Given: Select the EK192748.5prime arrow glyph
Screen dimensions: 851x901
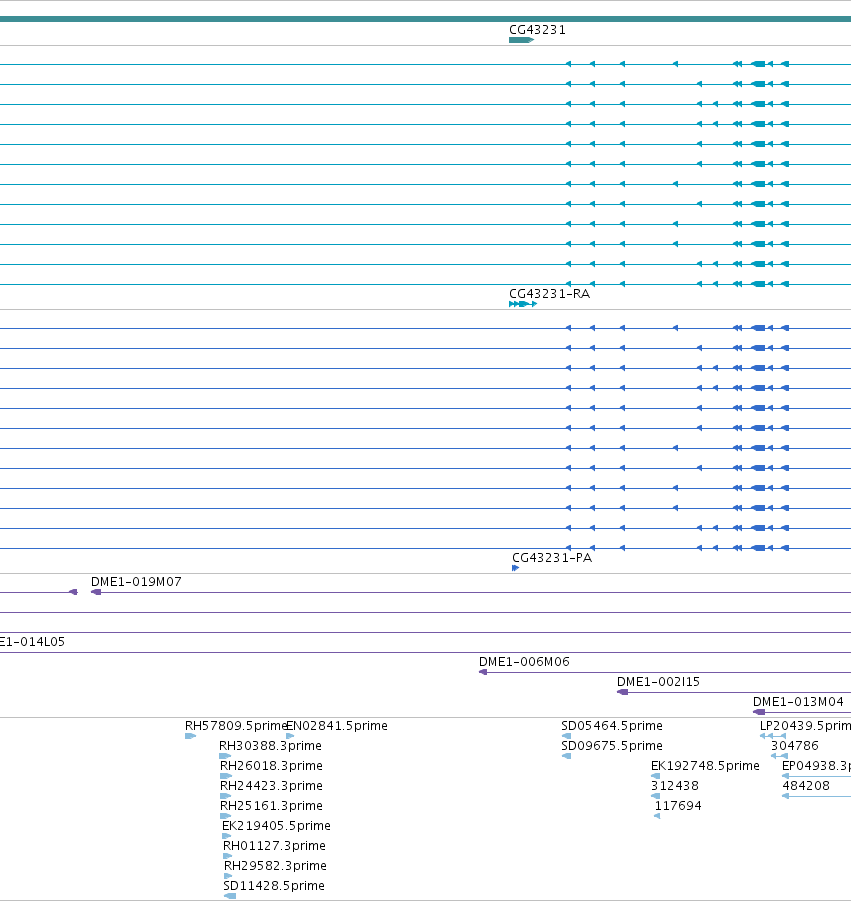Looking at the screenshot, I should tap(655, 776).
